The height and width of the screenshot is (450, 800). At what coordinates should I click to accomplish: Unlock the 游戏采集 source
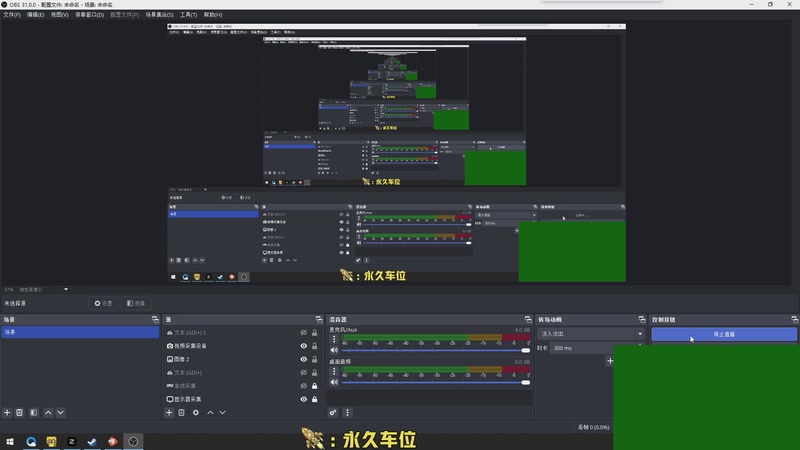coord(314,386)
